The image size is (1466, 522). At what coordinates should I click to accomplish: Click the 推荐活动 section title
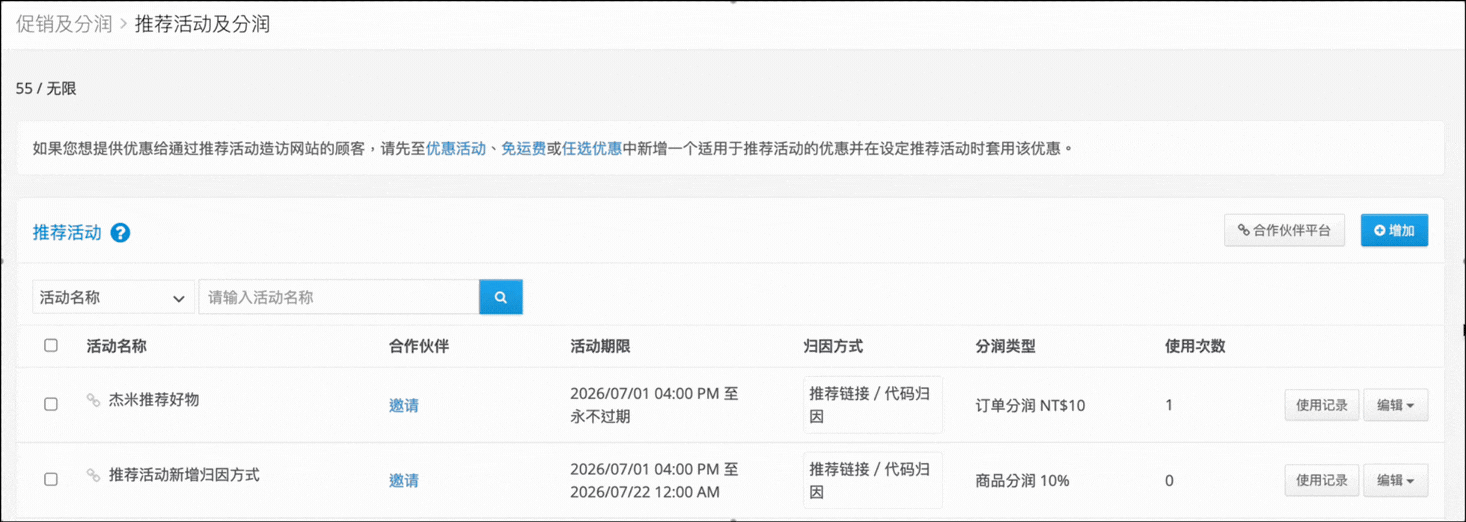[x=67, y=233]
